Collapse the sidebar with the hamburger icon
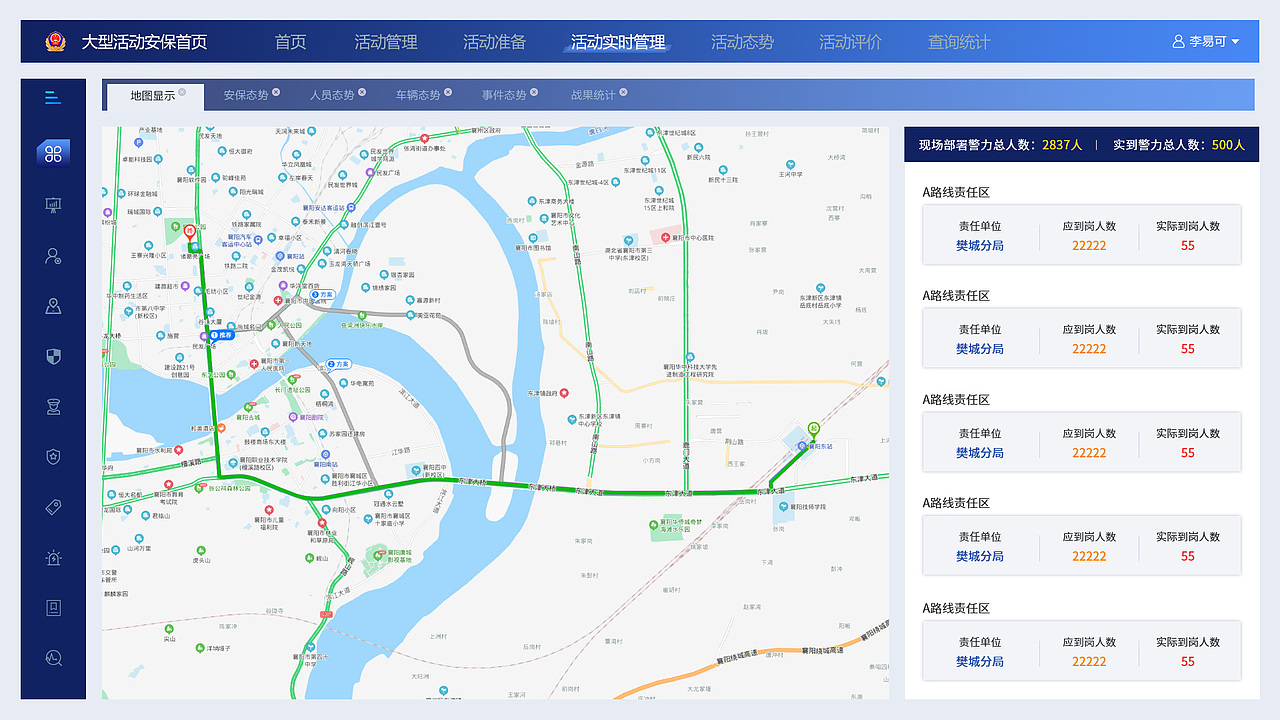Image resolution: width=1280 pixels, height=720 pixels. [x=52, y=97]
